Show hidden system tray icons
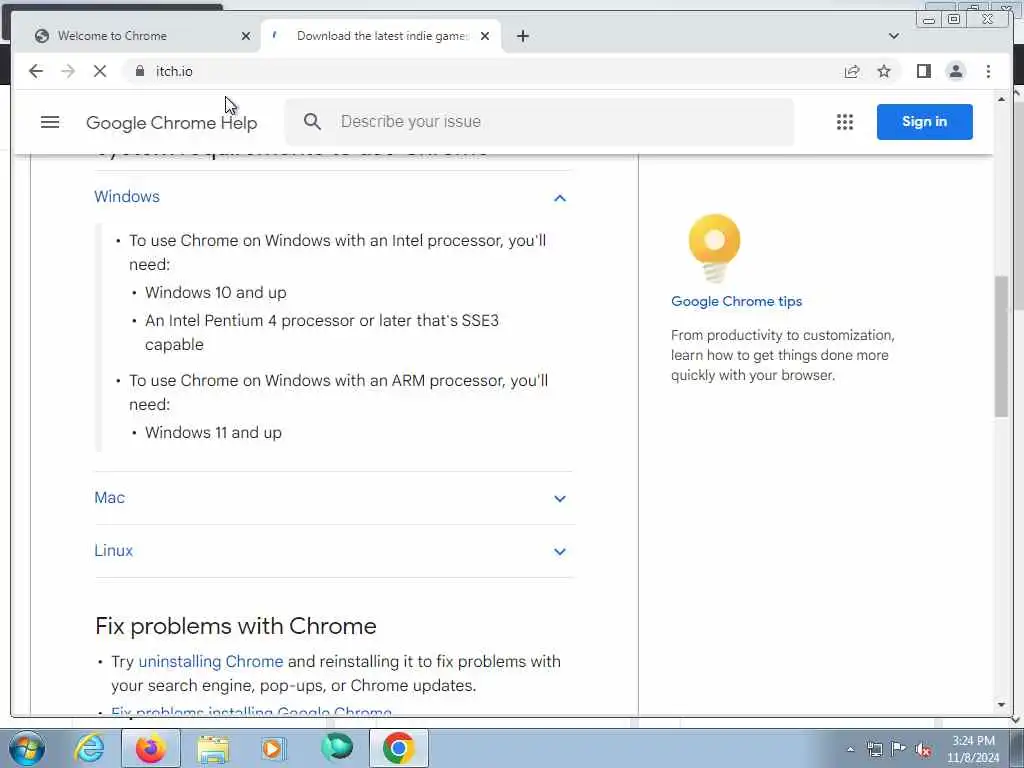 [x=850, y=749]
